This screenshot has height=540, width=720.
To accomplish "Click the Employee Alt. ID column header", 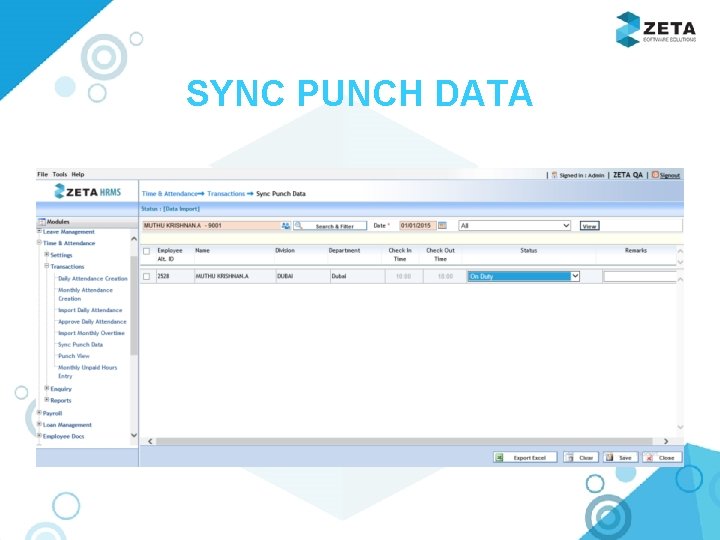I will point(170,255).
